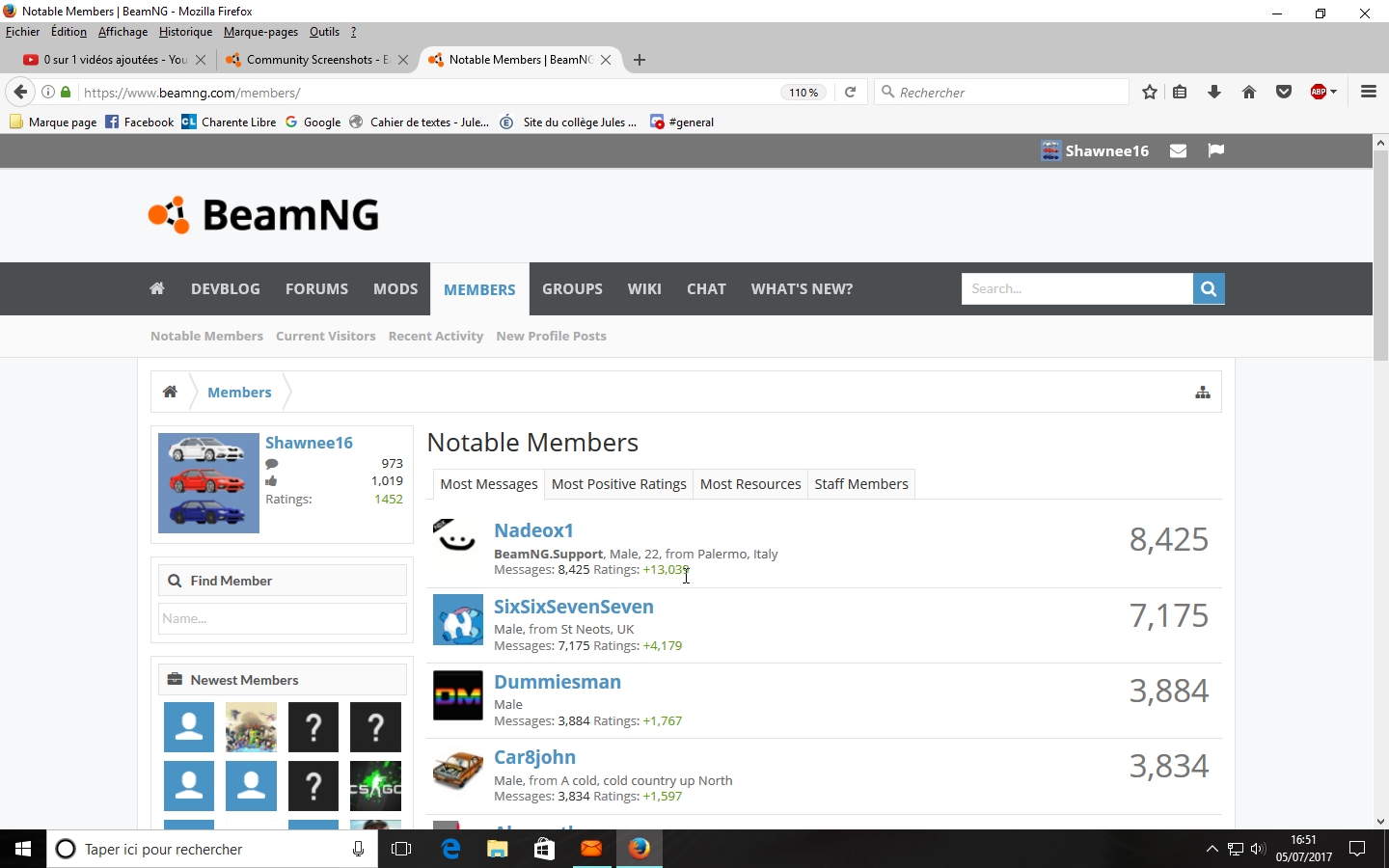Open the bookmarks list icon

[1180, 93]
